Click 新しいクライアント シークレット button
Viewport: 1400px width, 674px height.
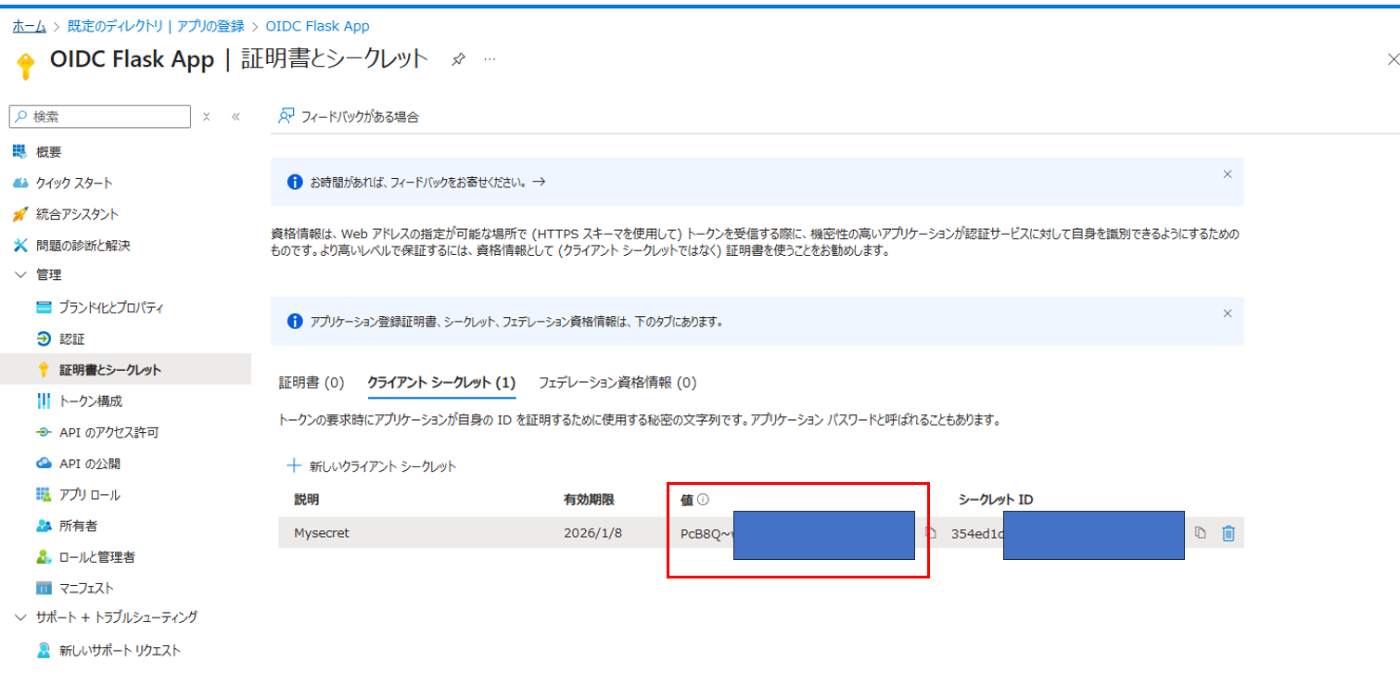tap(371, 466)
